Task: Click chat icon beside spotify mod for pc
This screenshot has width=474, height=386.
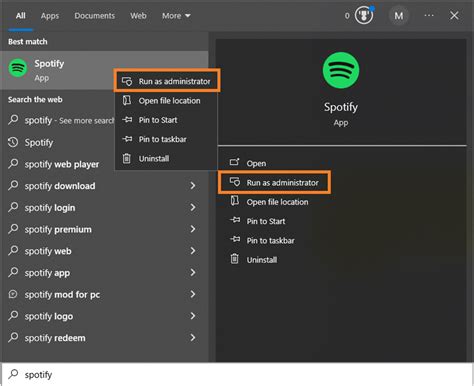Action: pos(13,294)
